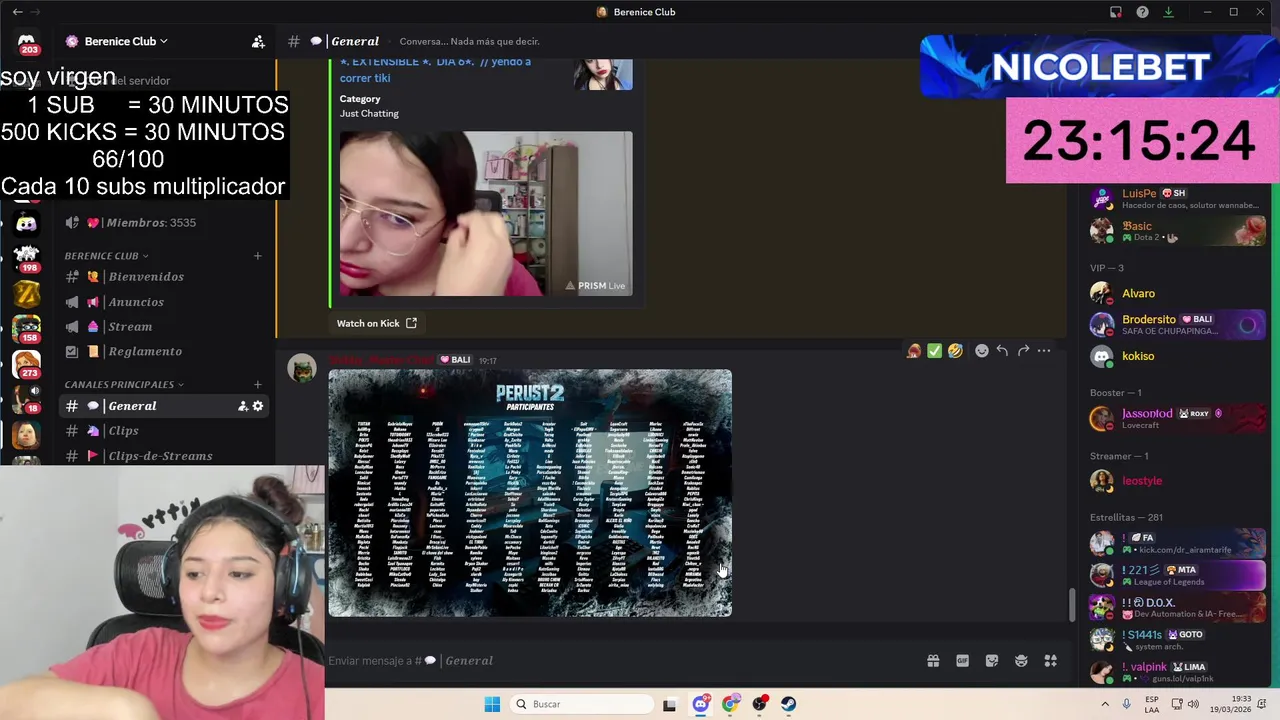Screen dimensions: 1280x720
Task: Collapse the CANALES PRINCIPALES category
Action: pyautogui.click(x=124, y=384)
